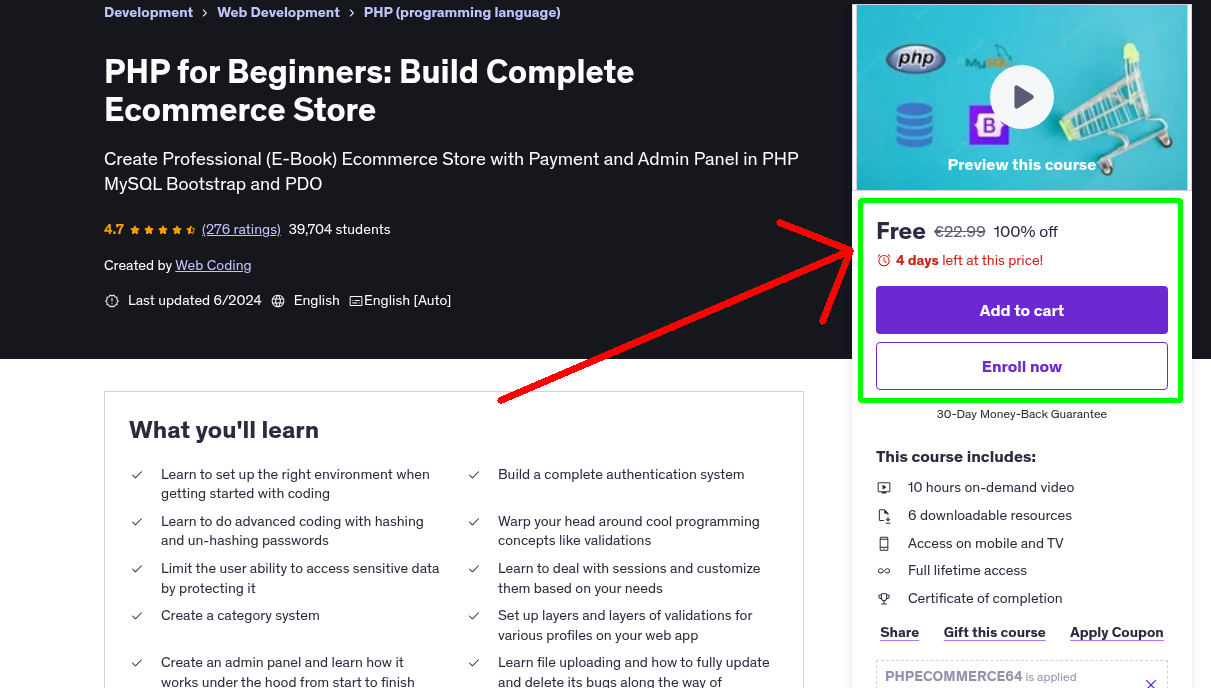Open the PHP (programming language) breadcrumb
Viewport: 1211px width, 688px height.
click(462, 13)
